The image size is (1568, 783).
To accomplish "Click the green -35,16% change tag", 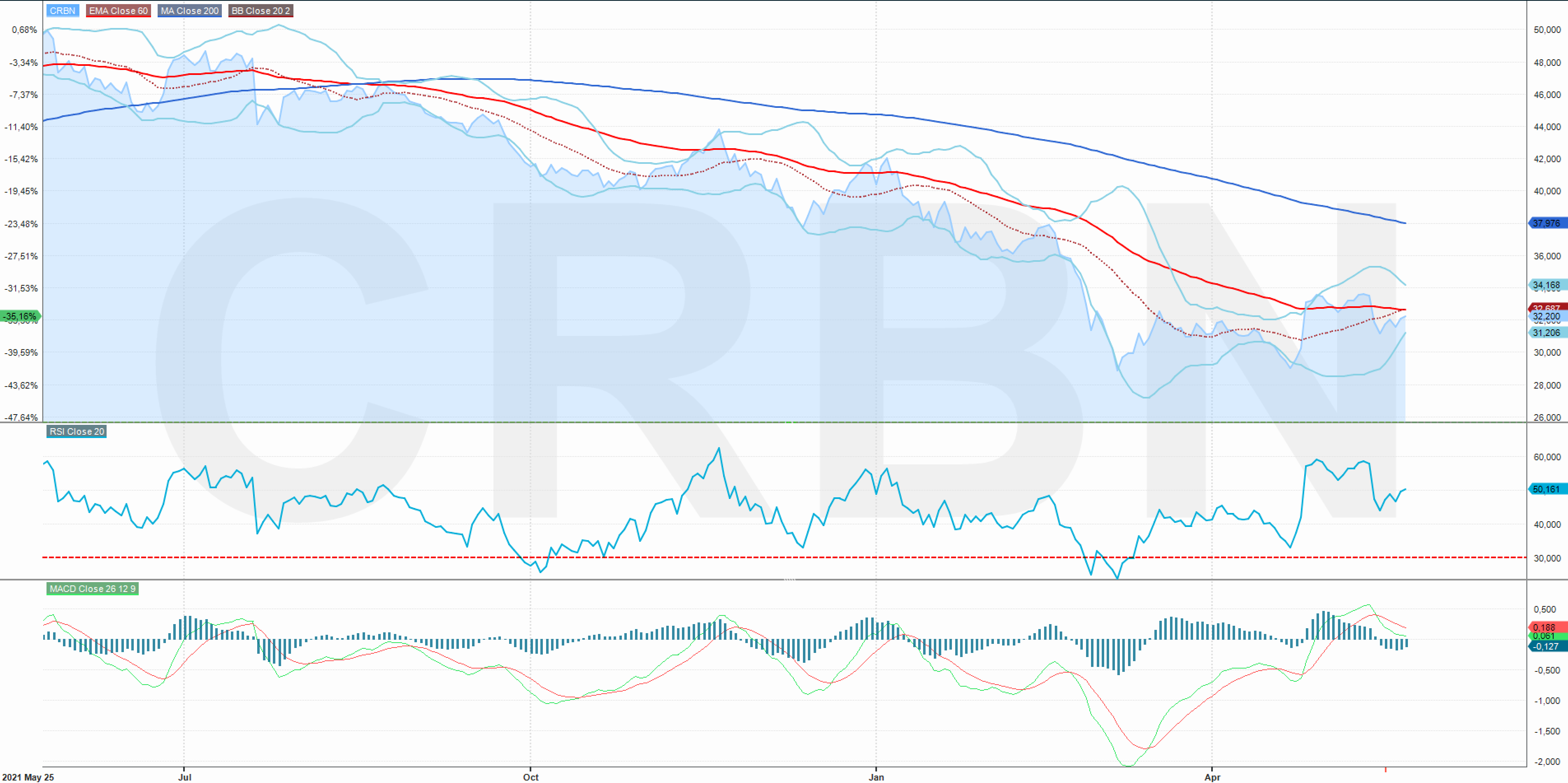I will (20, 317).
